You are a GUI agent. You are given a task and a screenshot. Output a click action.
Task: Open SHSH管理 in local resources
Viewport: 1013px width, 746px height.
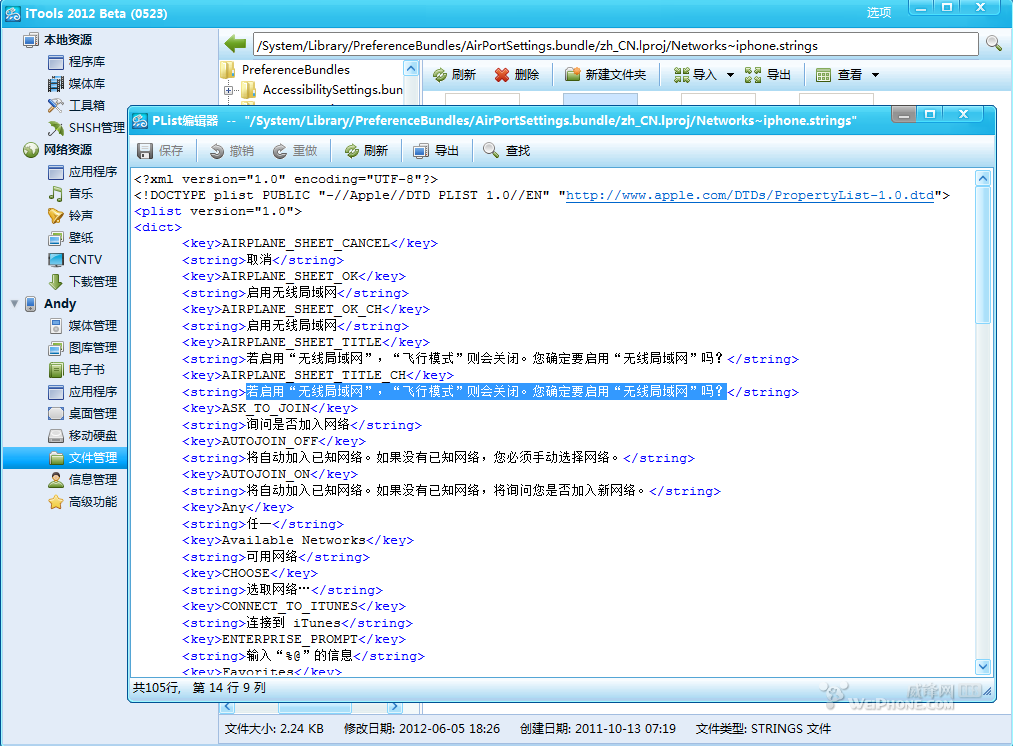96,128
